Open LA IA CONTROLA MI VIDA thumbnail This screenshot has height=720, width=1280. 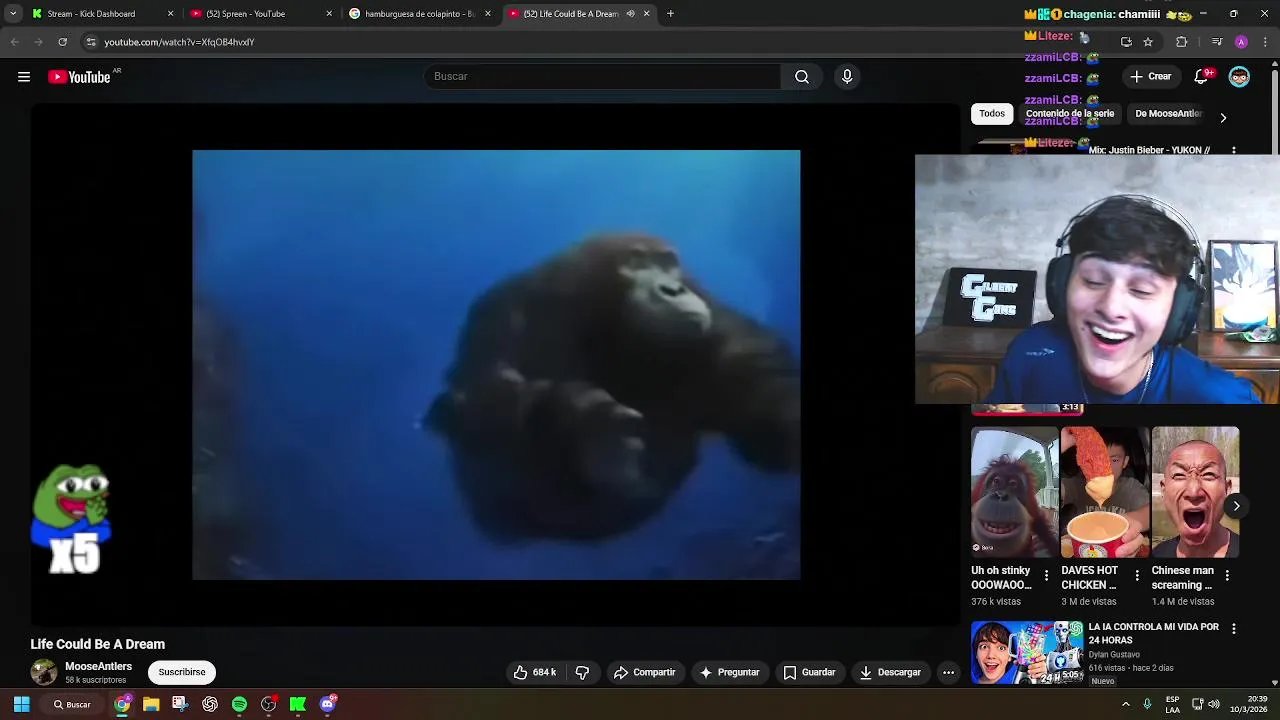point(1027,653)
